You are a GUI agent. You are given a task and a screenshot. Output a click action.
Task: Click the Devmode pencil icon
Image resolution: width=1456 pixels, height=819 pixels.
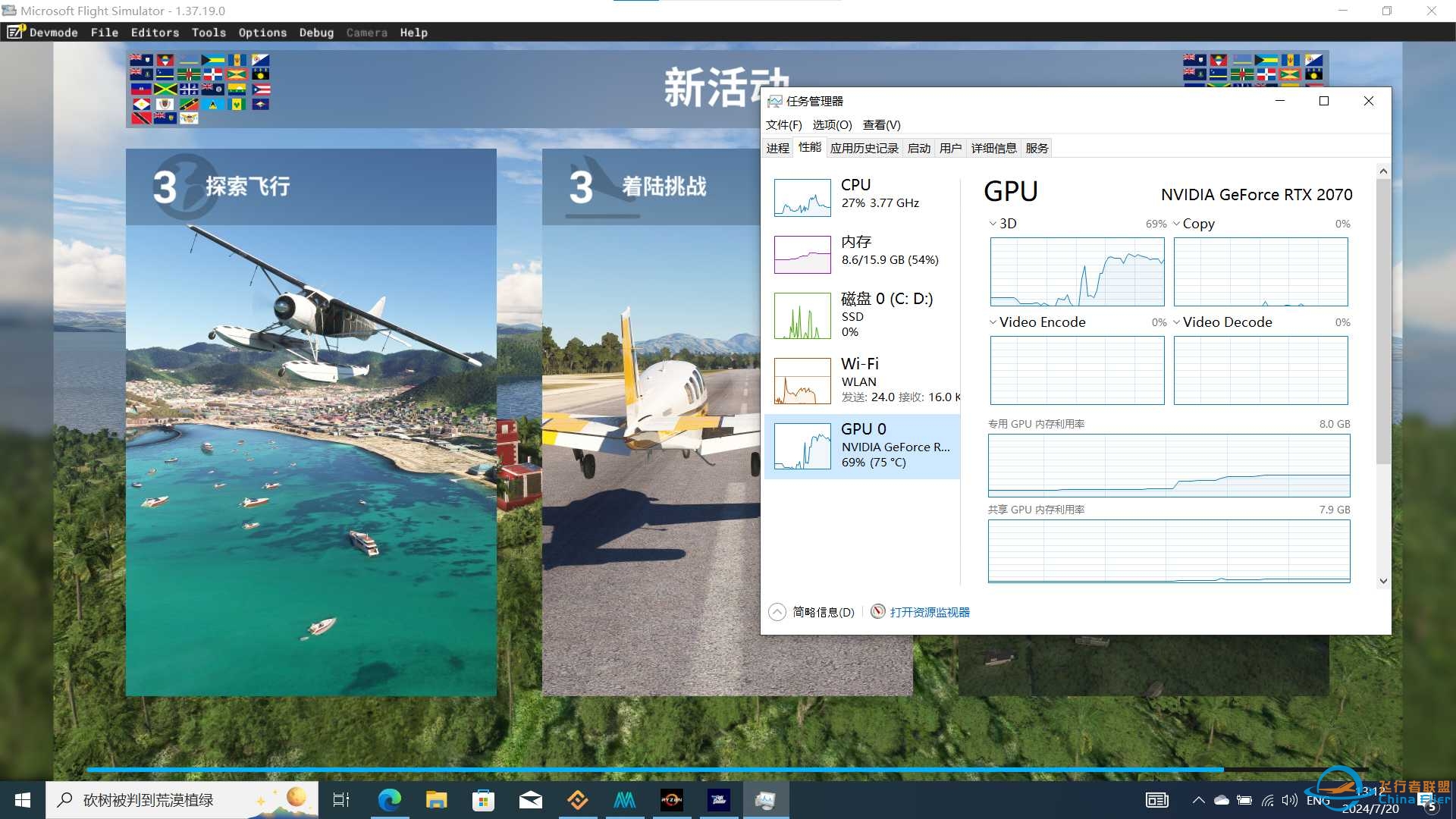[16, 32]
